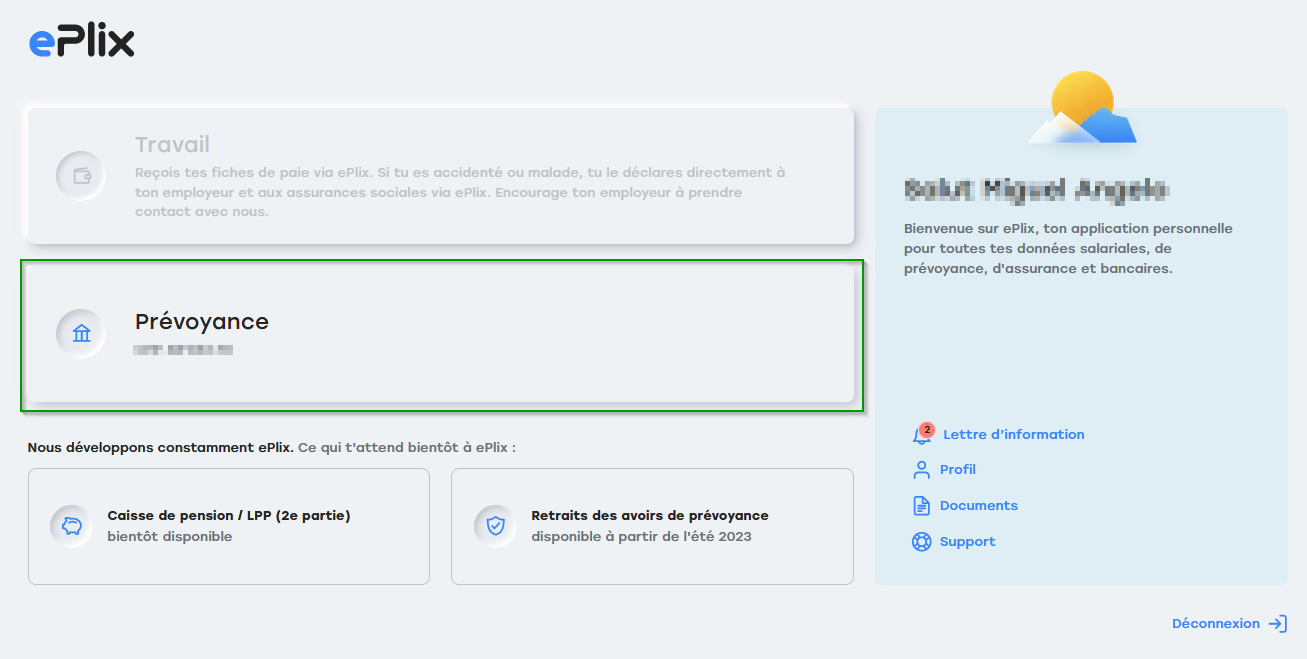Open the Support link
The image size is (1307, 659).
coord(968,542)
